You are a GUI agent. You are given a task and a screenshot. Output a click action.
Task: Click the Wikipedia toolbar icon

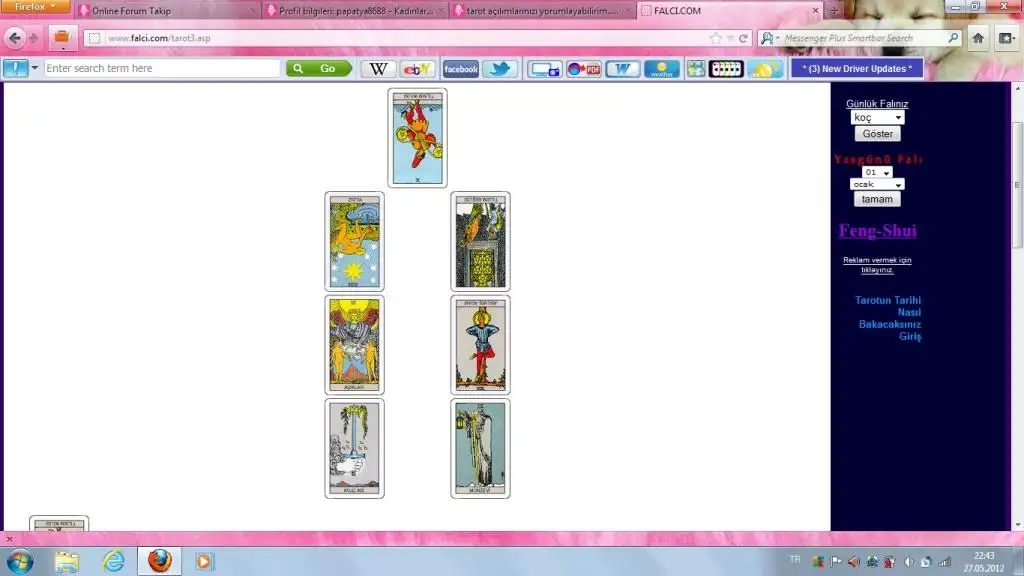(x=377, y=69)
